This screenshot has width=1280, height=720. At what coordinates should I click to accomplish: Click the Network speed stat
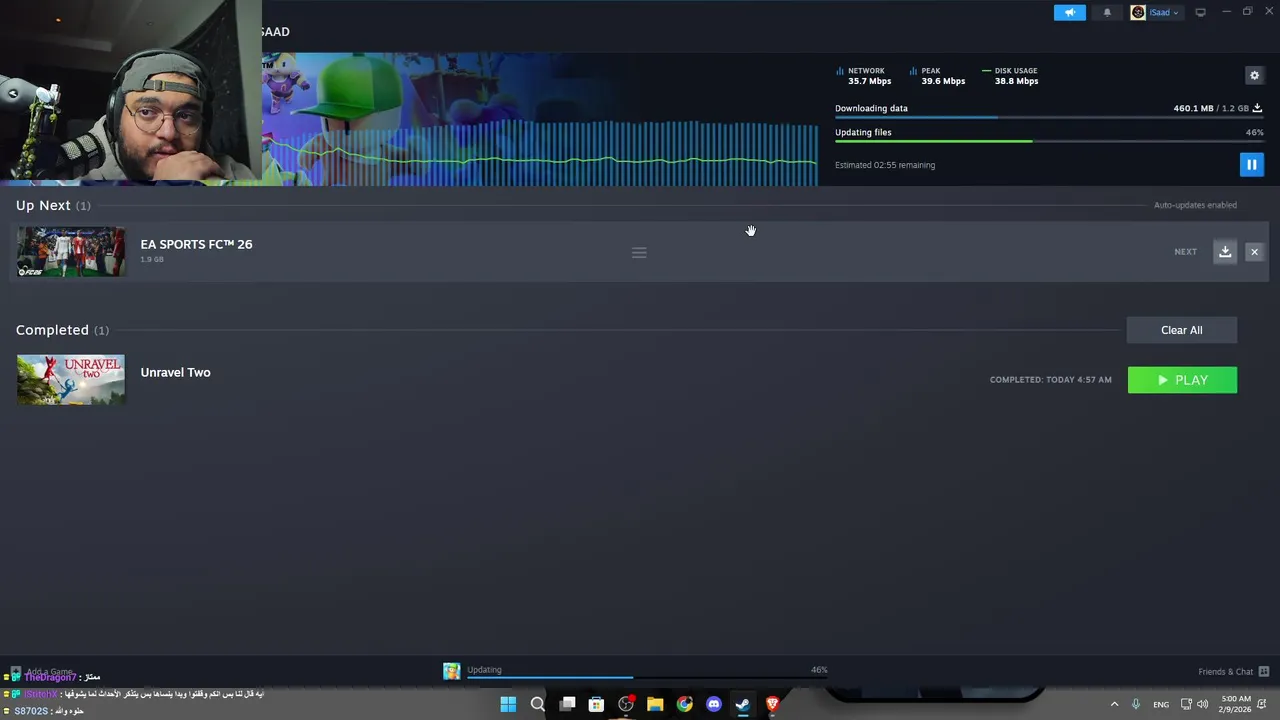pyautogui.click(x=864, y=76)
